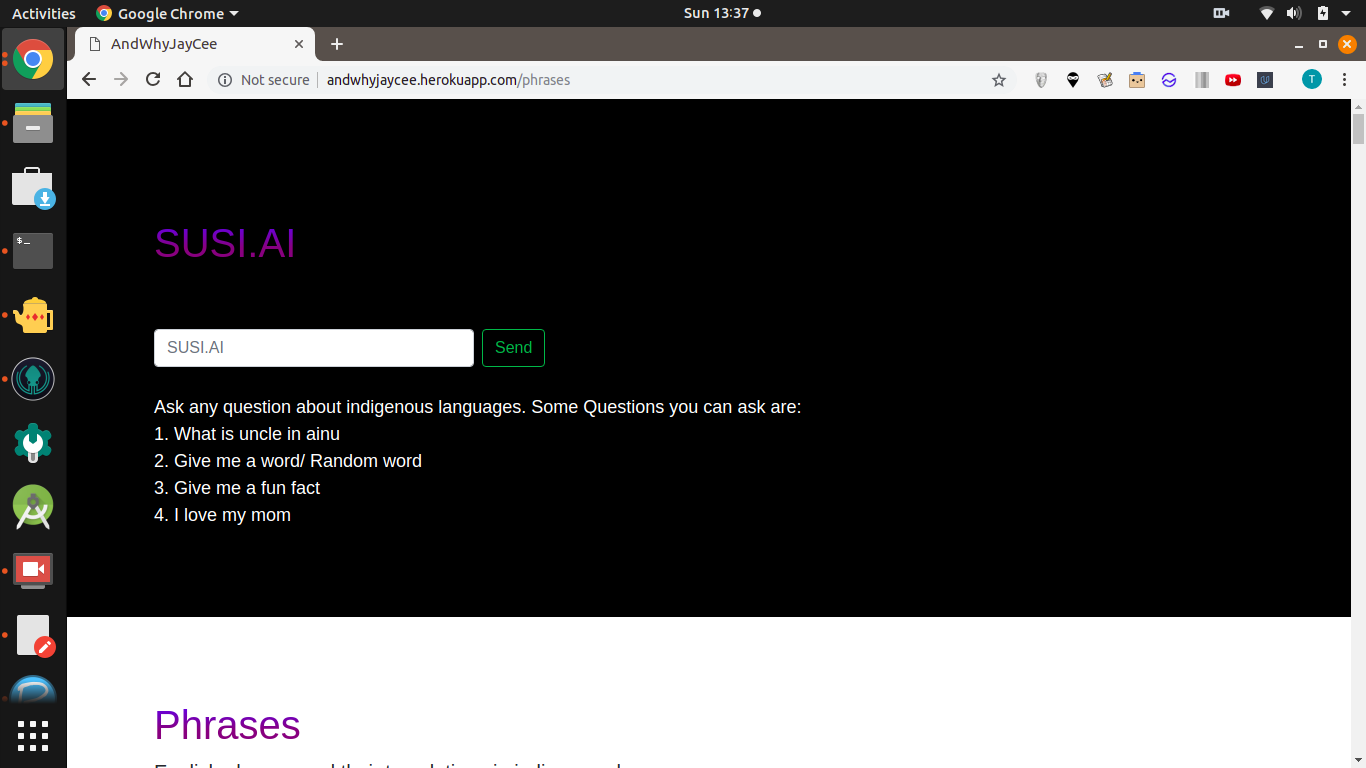Image resolution: width=1366 pixels, height=768 pixels.
Task: Open GitKraken from the dock
Action: click(33, 379)
